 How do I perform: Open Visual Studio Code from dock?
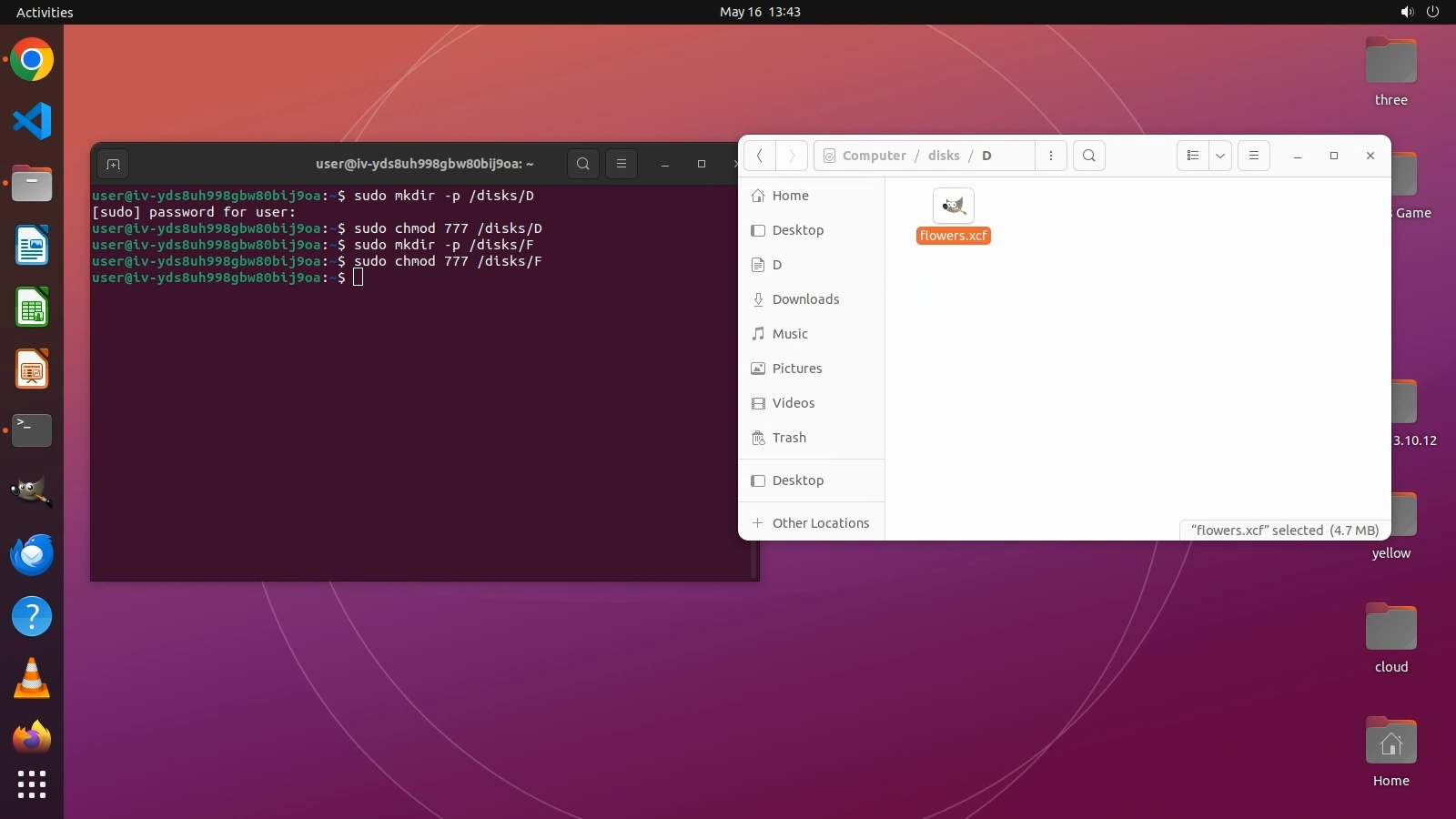coord(32,121)
